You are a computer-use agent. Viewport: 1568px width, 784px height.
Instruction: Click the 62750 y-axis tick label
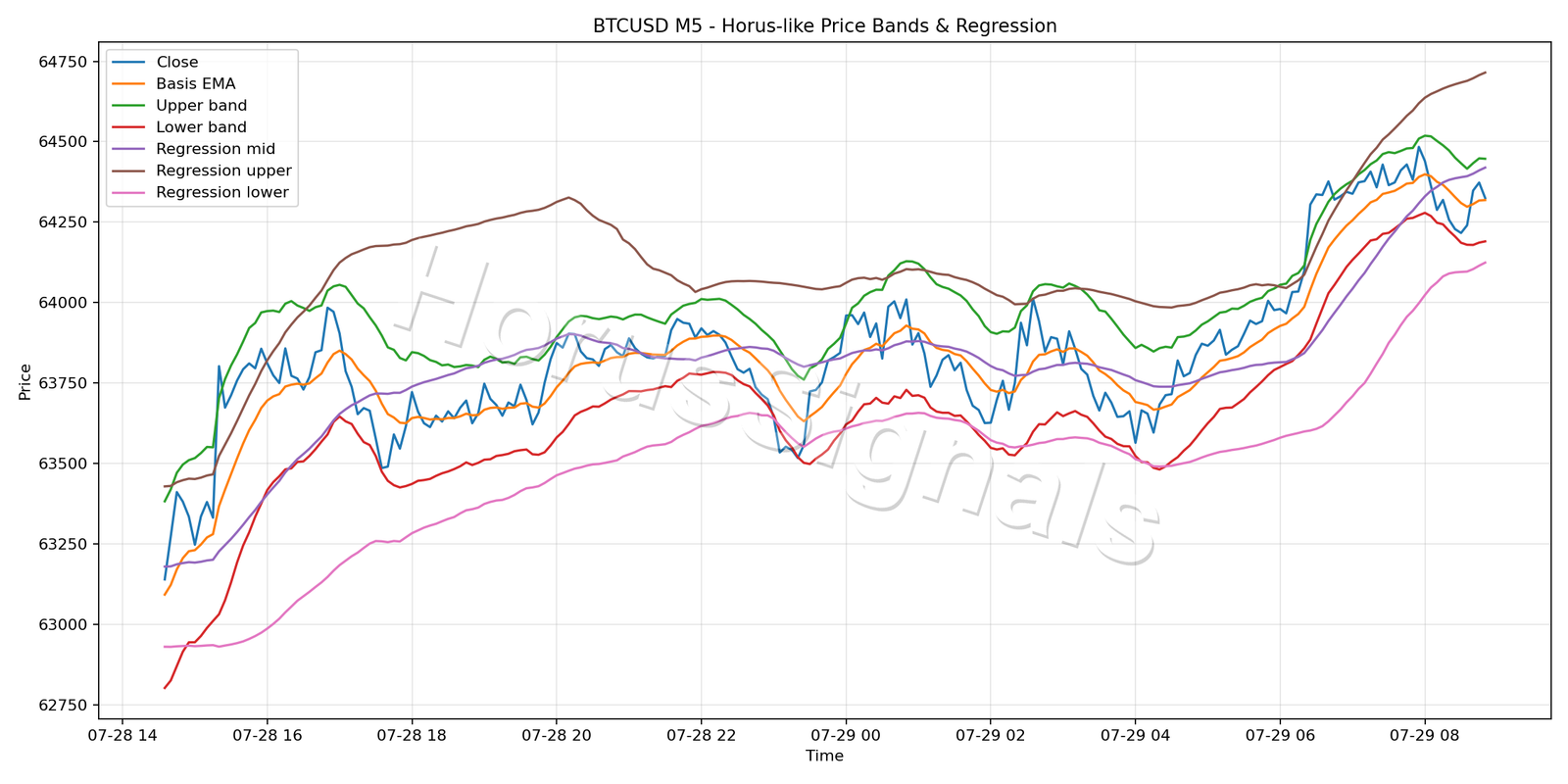point(65,706)
